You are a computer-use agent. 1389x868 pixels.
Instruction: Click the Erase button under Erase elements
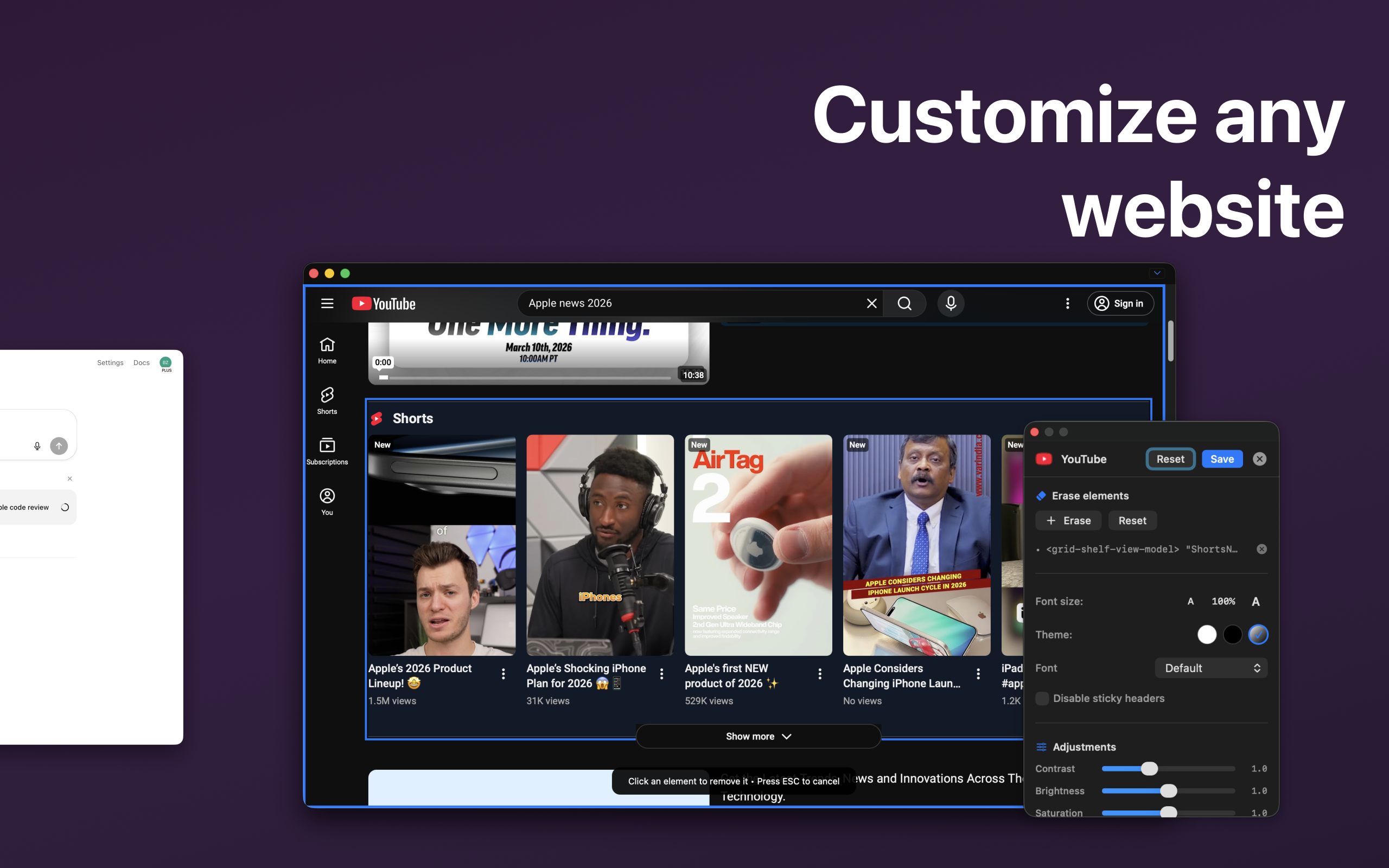1068,520
